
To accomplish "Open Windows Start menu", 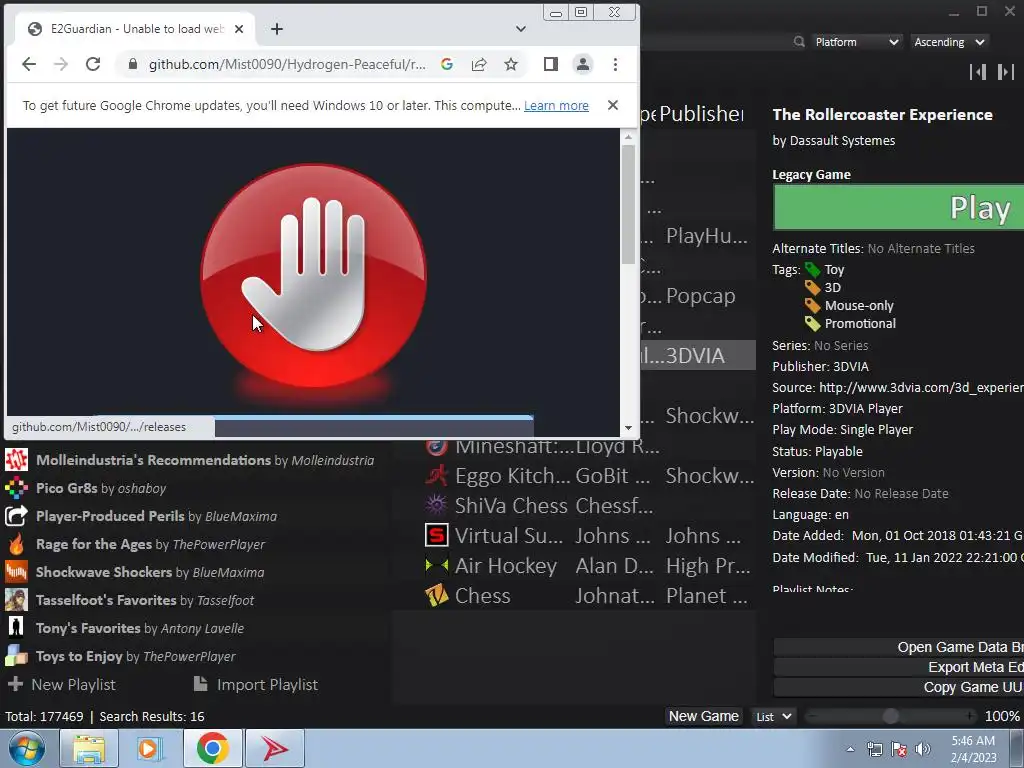I will tap(26, 748).
